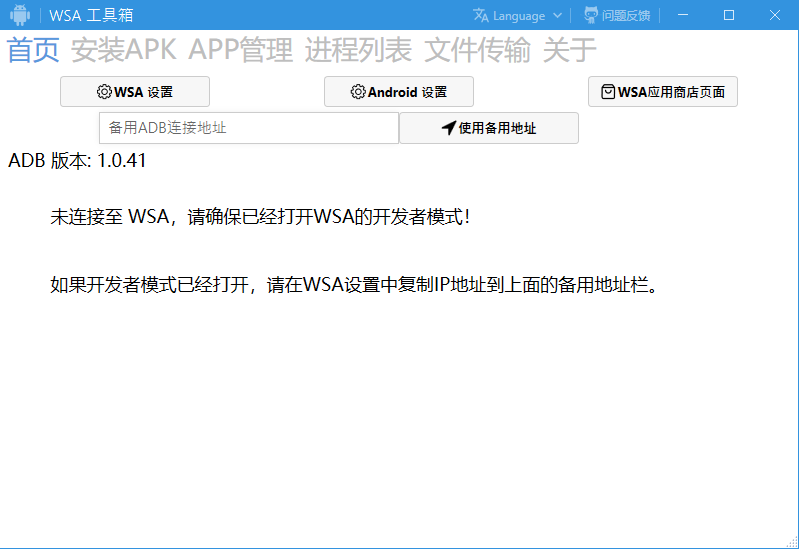
Task: Focus the 备用ADB连接地址 input field
Action: tap(249, 128)
